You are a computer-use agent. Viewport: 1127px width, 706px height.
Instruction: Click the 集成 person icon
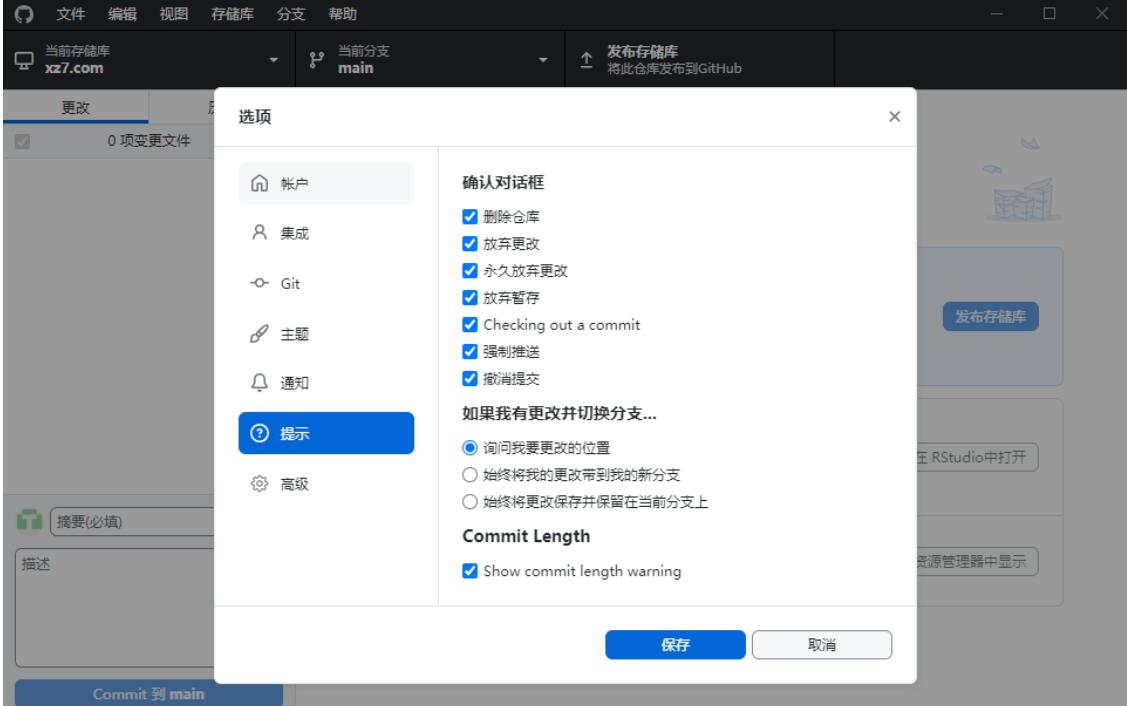pyautogui.click(x=260, y=234)
